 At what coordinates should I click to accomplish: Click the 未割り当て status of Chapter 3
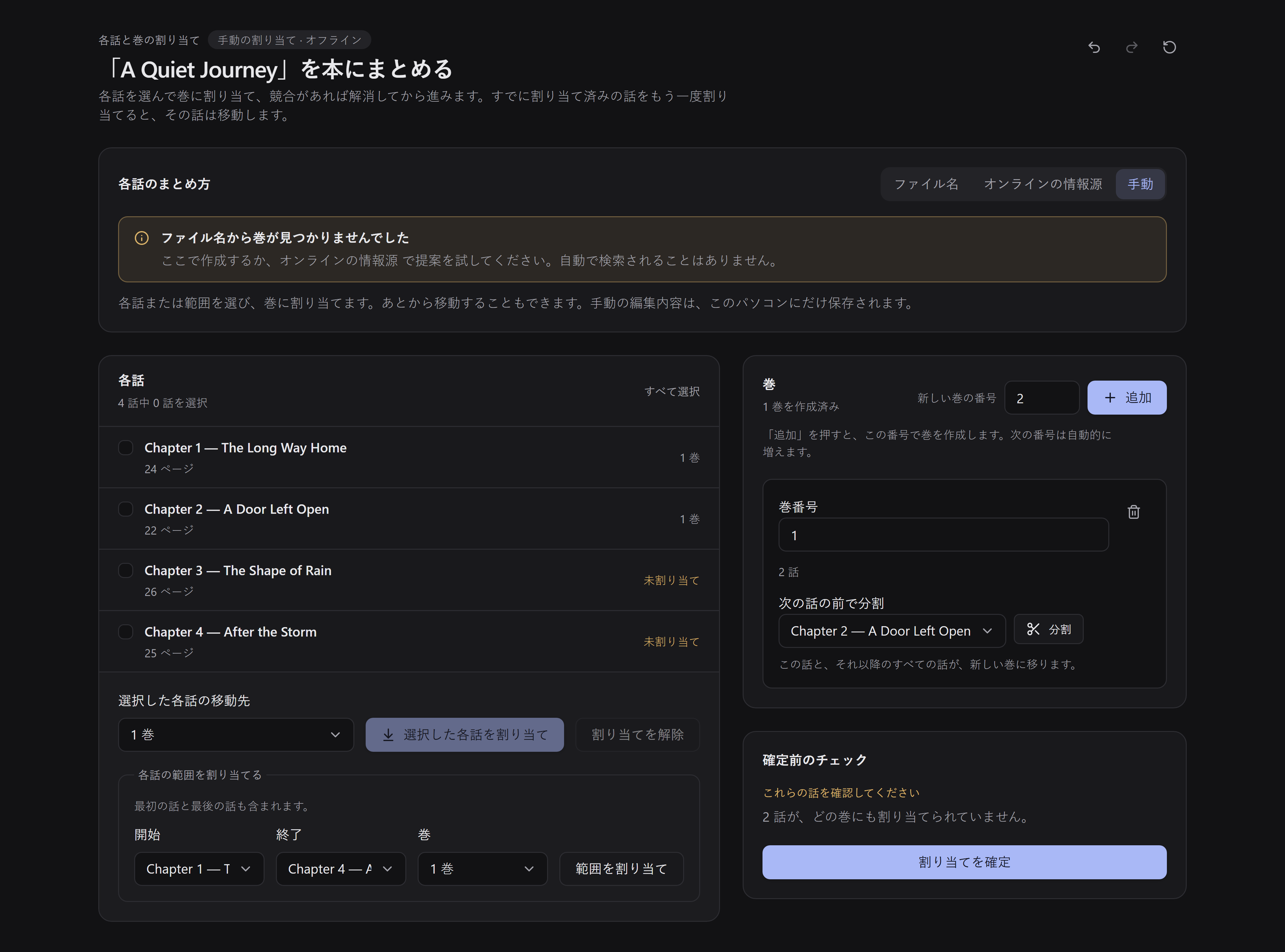(x=671, y=580)
